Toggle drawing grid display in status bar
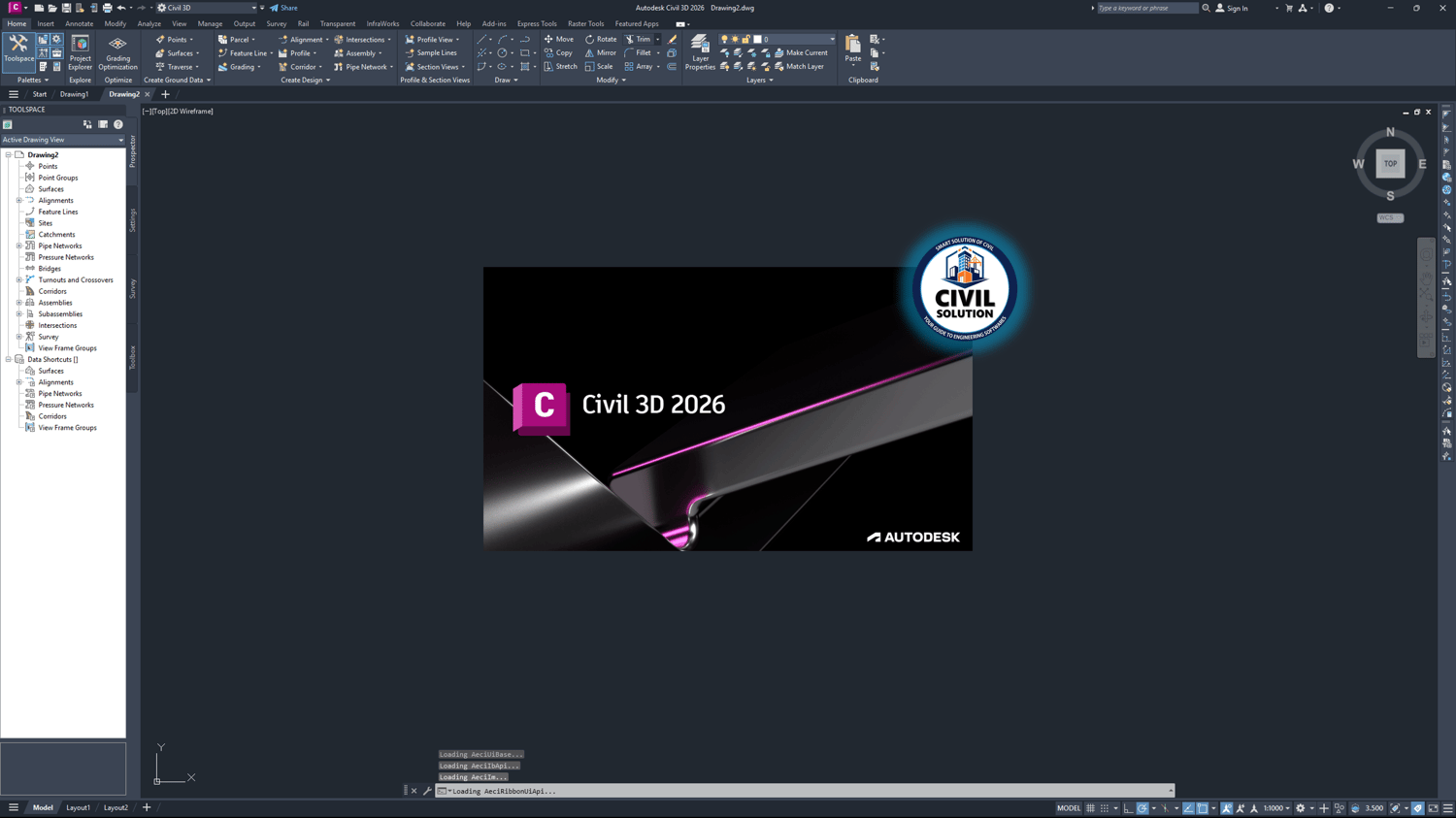The image size is (1456, 818). (x=1090, y=808)
